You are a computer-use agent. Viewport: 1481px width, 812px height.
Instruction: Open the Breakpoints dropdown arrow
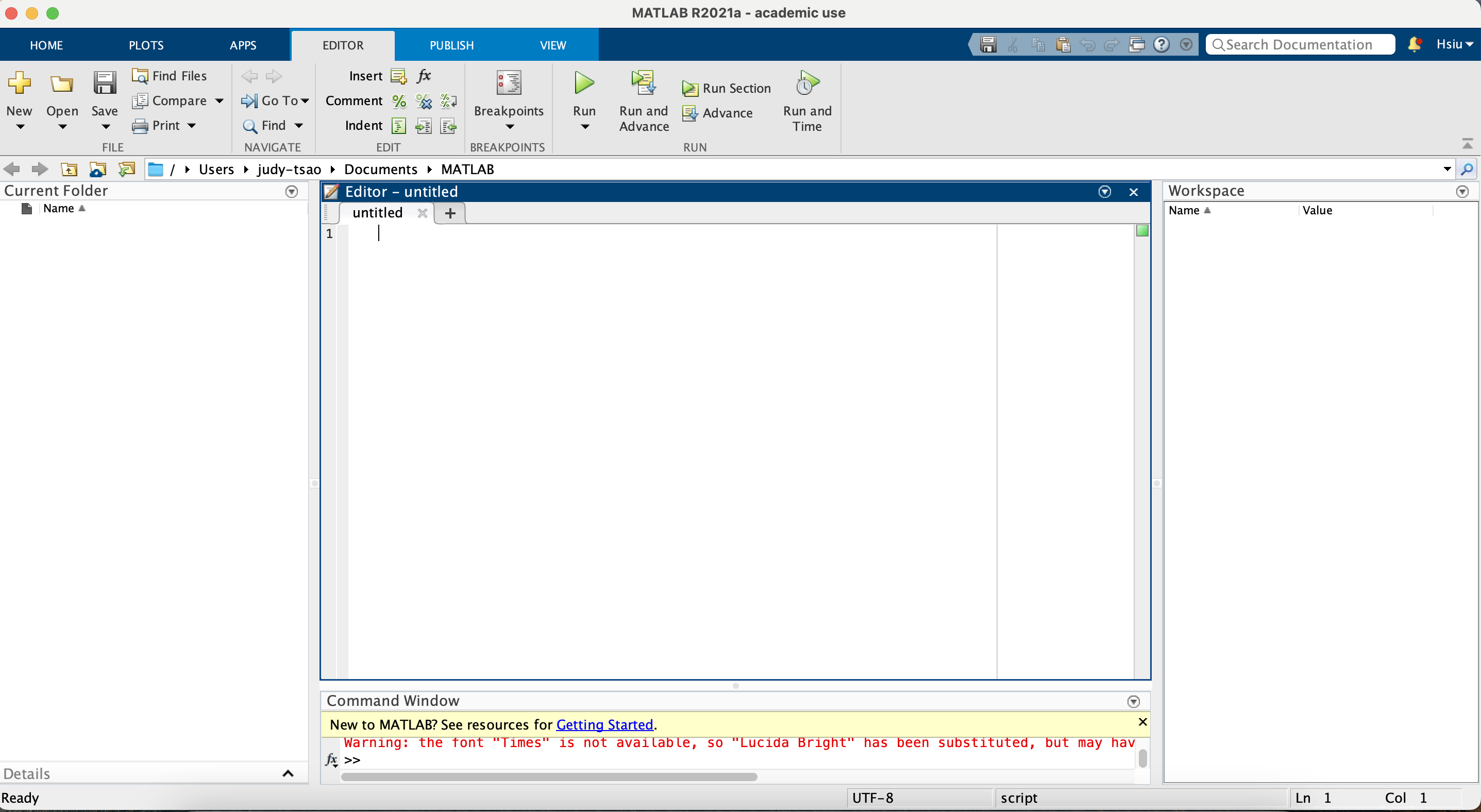click(x=509, y=127)
